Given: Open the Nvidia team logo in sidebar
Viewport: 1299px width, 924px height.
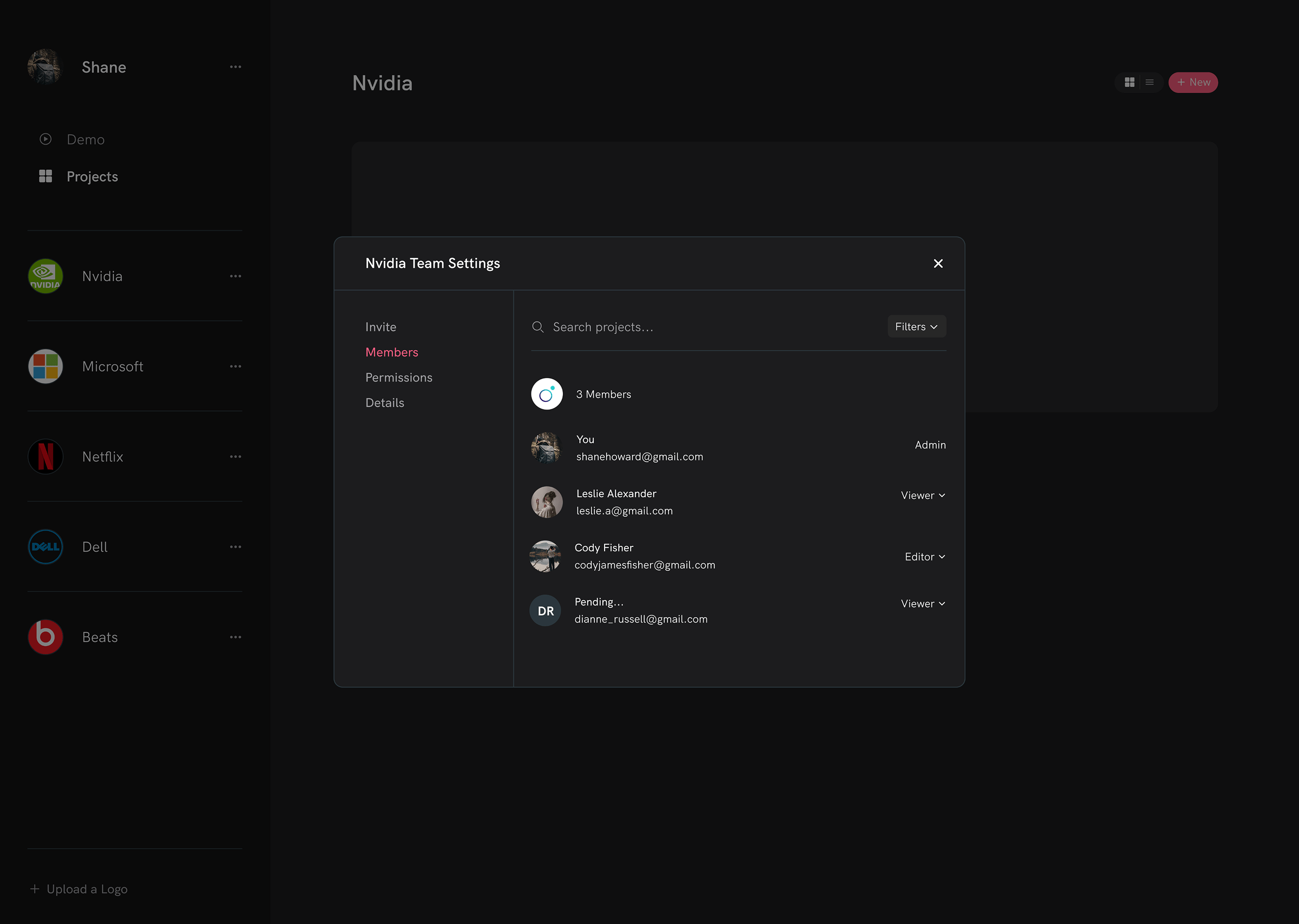Looking at the screenshot, I should [45, 276].
